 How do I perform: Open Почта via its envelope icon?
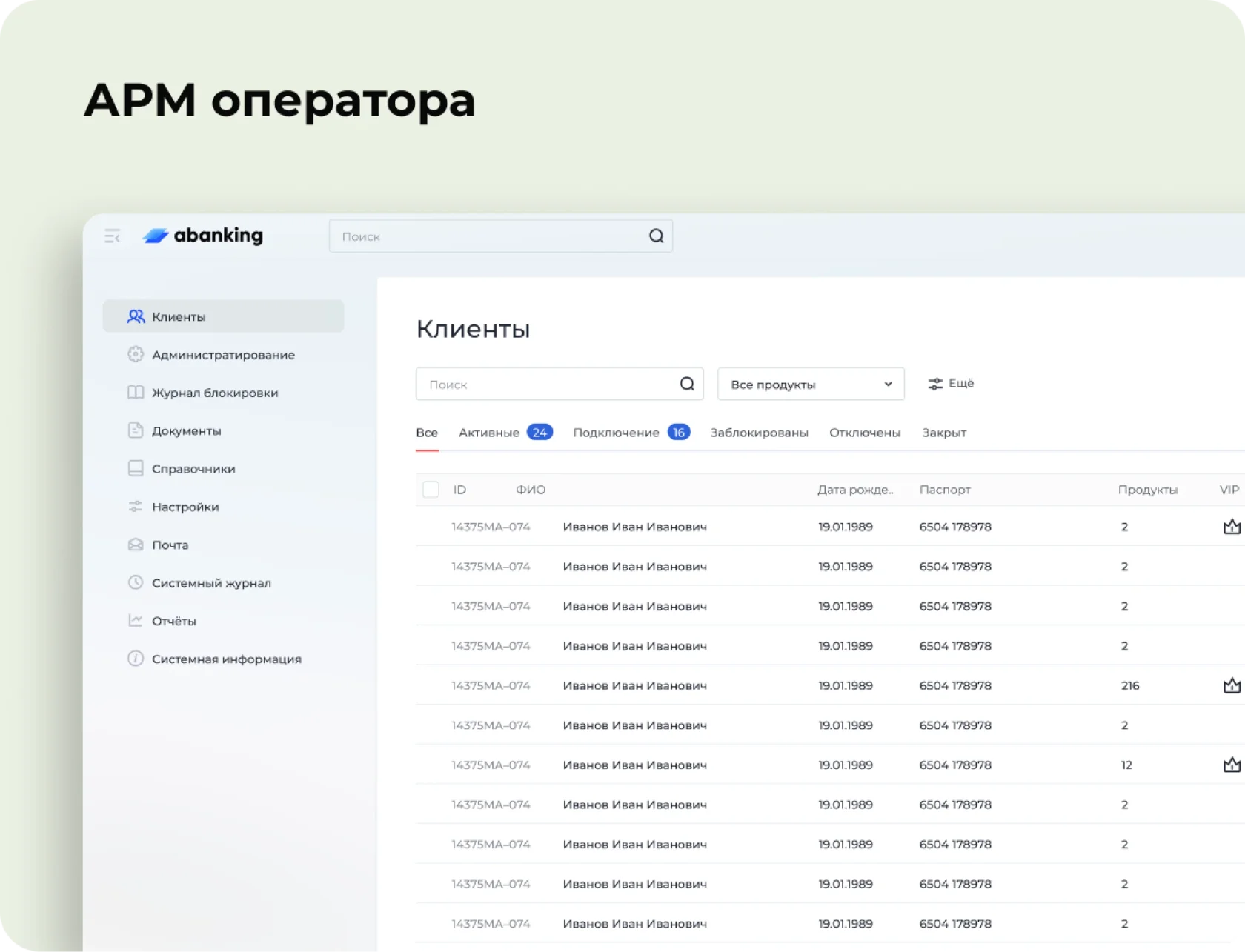[x=136, y=545]
